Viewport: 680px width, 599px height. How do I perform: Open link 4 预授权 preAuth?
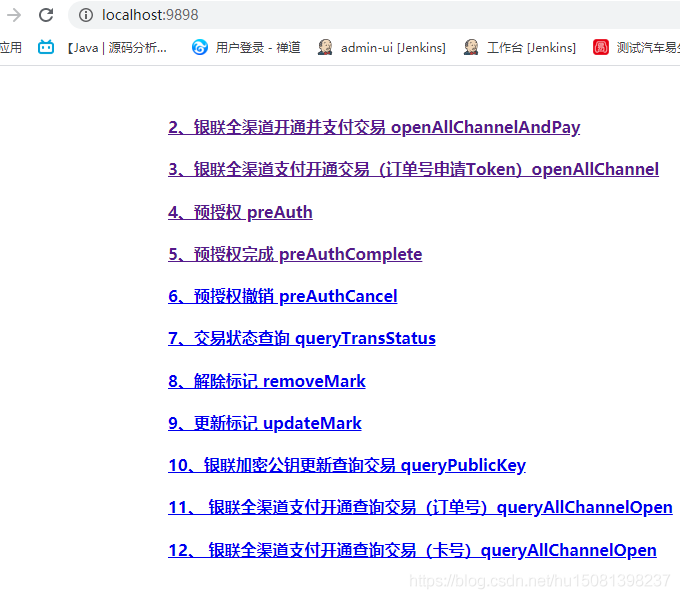click(240, 212)
